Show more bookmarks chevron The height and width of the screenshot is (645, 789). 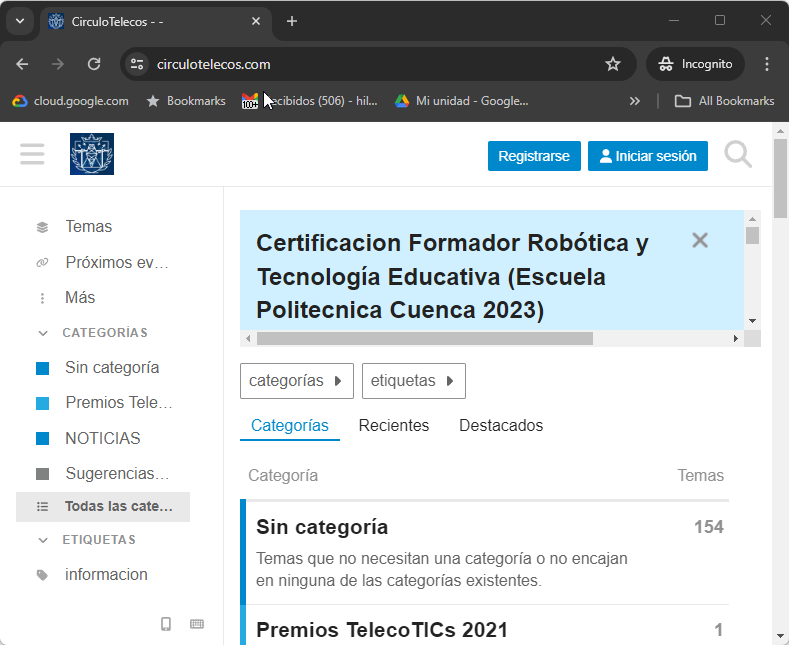click(635, 101)
